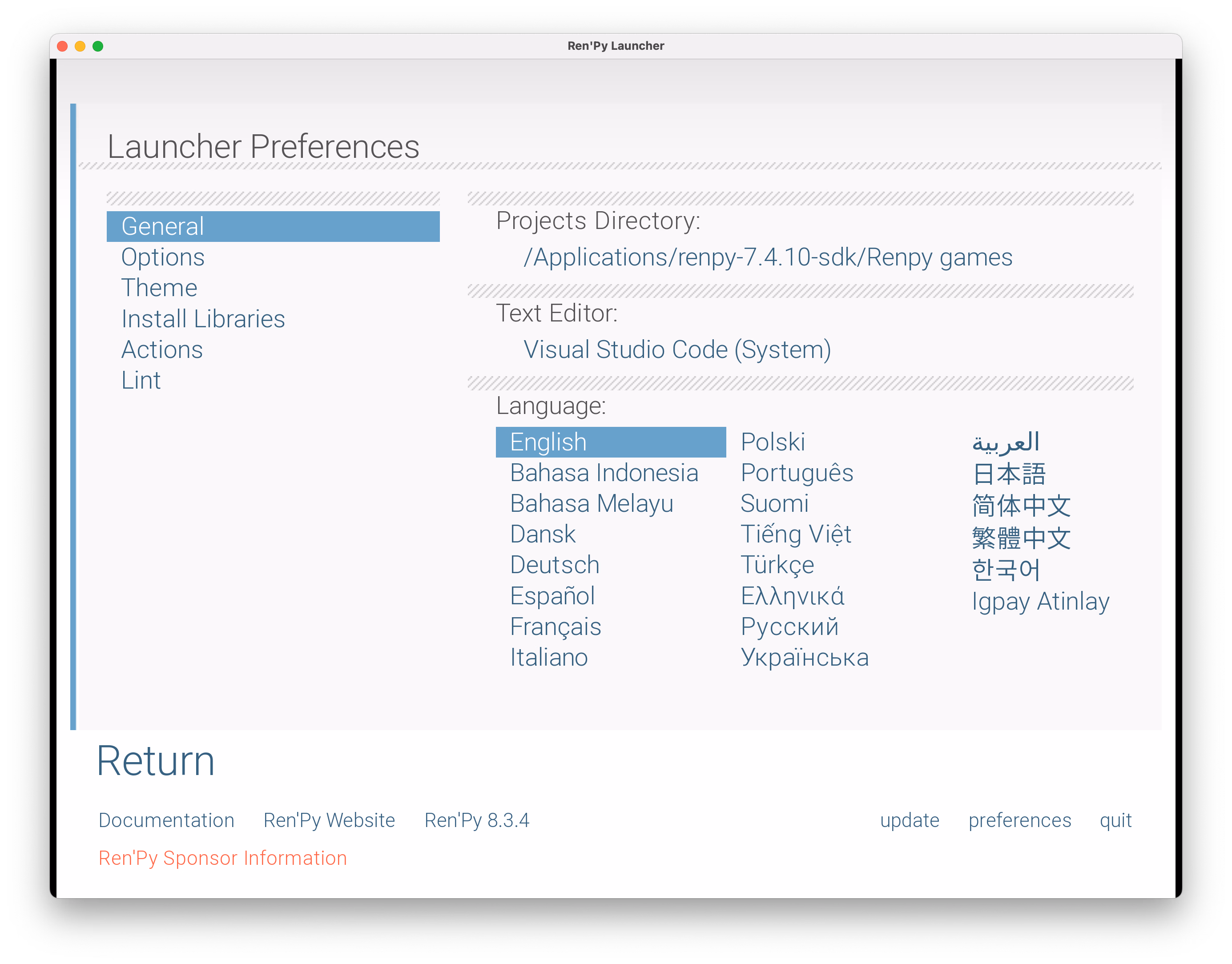
Task: Set language to 한국어
Action: pyautogui.click(x=1006, y=570)
